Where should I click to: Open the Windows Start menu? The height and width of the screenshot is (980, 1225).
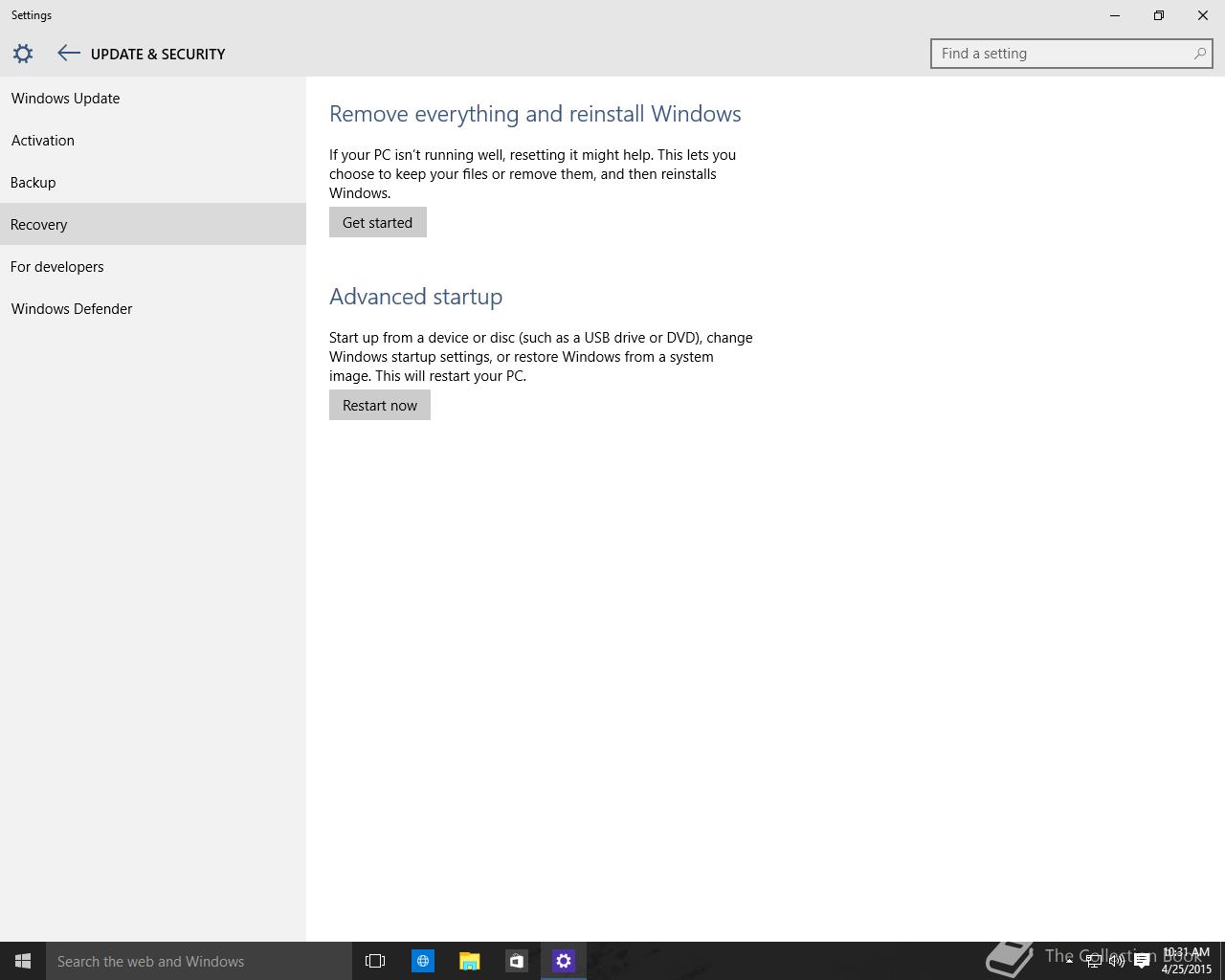tap(23, 961)
